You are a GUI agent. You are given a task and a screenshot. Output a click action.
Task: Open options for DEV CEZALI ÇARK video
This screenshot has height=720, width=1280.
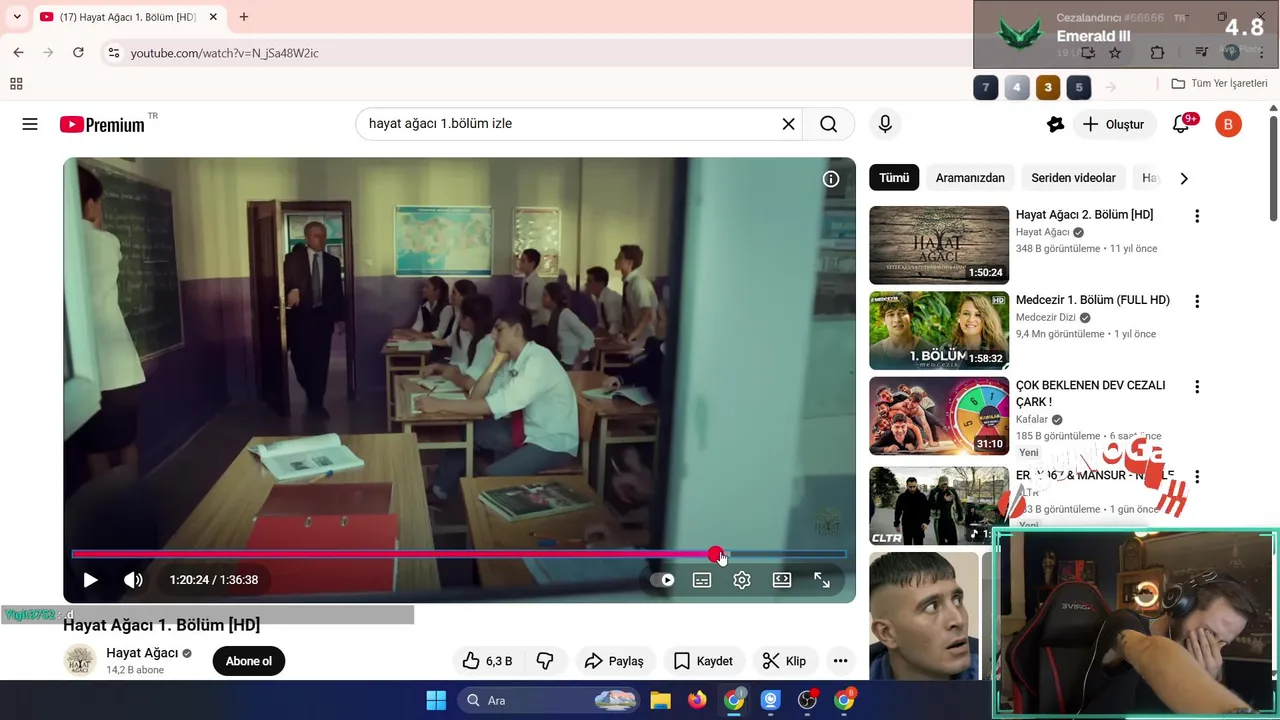(x=1197, y=387)
